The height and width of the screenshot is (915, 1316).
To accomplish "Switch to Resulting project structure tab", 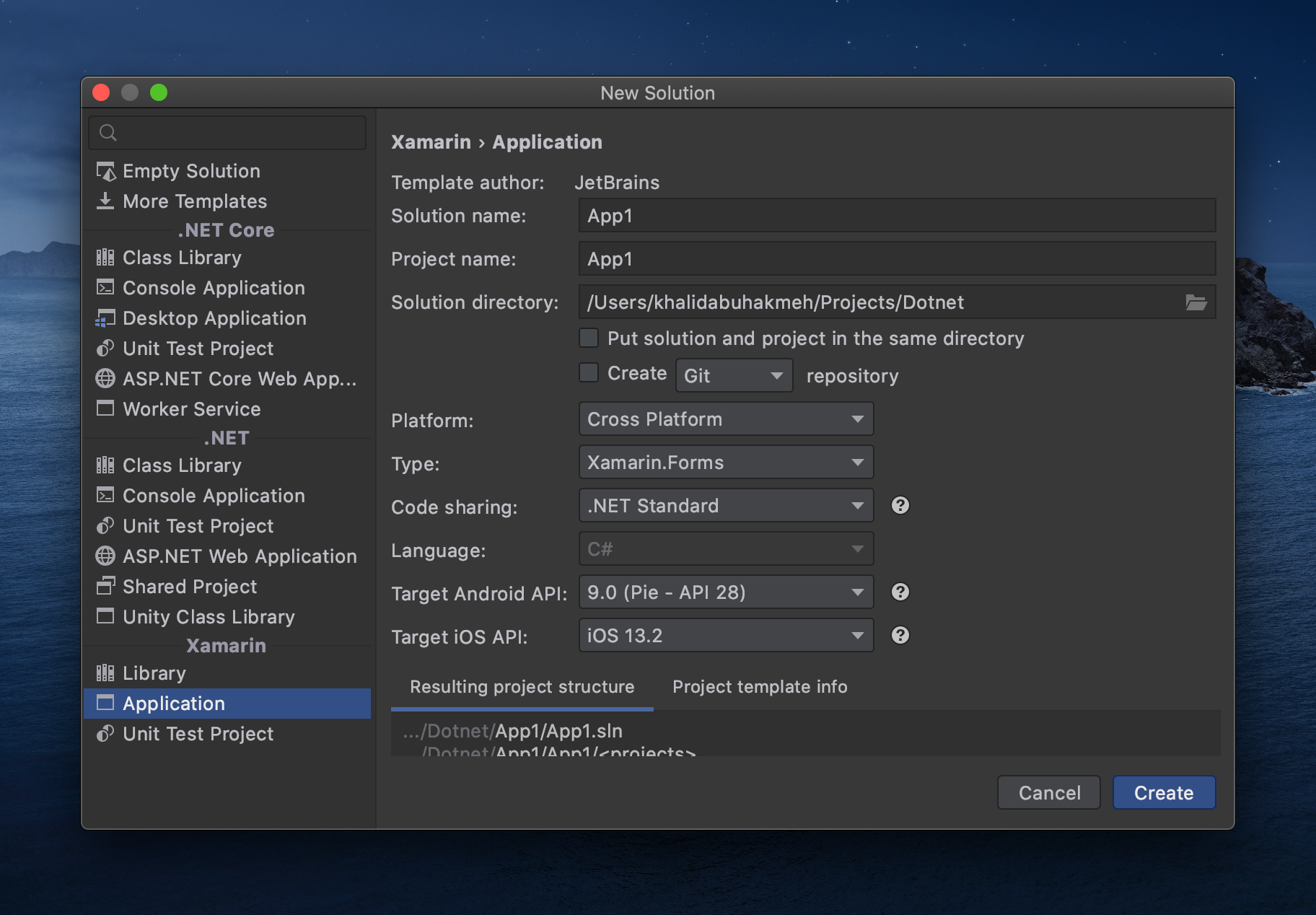I will 522,687.
